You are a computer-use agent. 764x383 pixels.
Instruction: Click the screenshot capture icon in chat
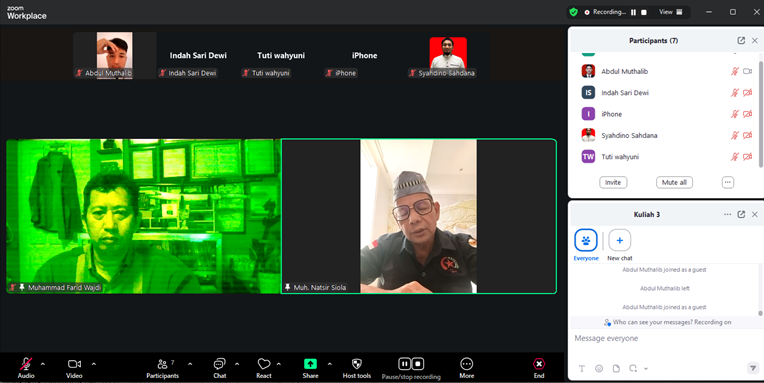[x=633, y=368]
